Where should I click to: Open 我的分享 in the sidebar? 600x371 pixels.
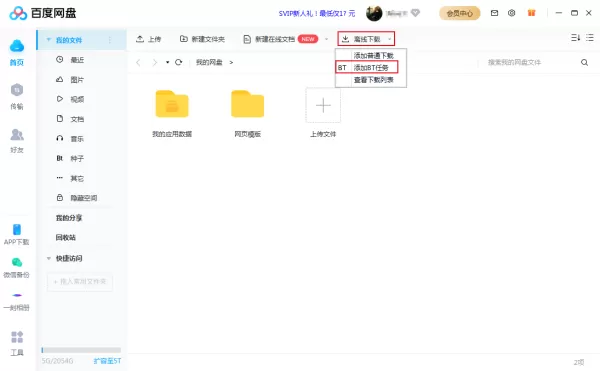click(69, 218)
